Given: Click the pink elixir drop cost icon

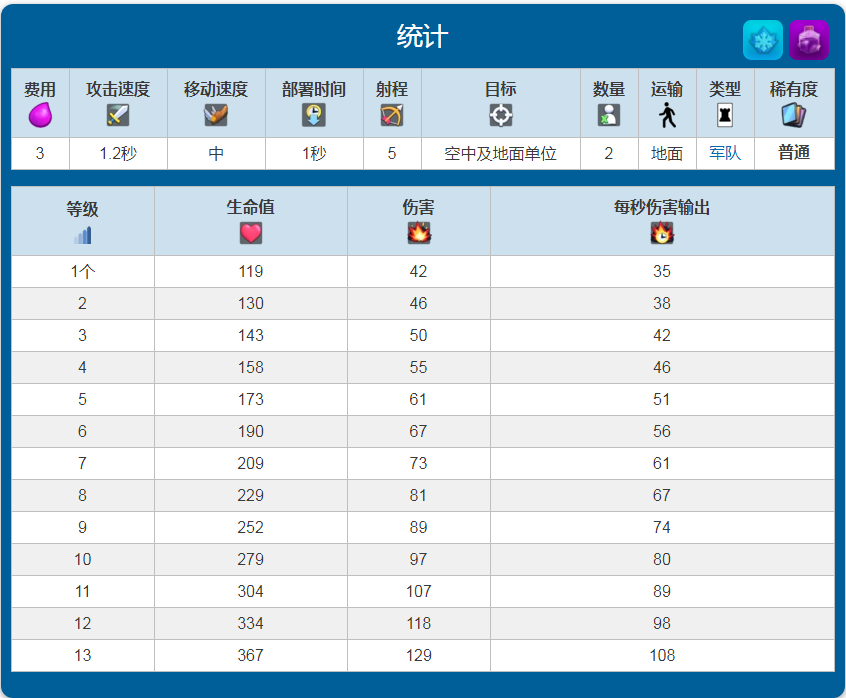Looking at the screenshot, I should [x=40, y=115].
